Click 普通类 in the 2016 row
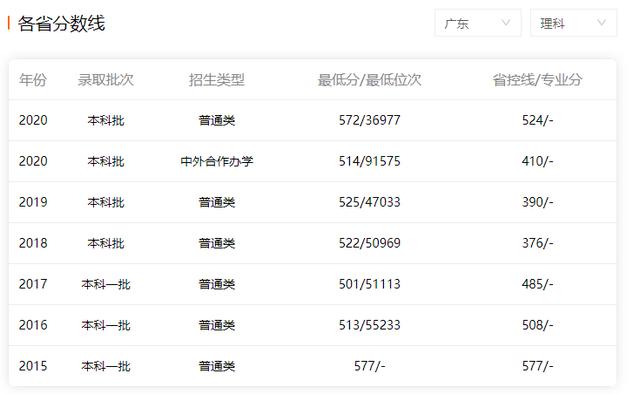The image size is (640, 394). click(217, 325)
